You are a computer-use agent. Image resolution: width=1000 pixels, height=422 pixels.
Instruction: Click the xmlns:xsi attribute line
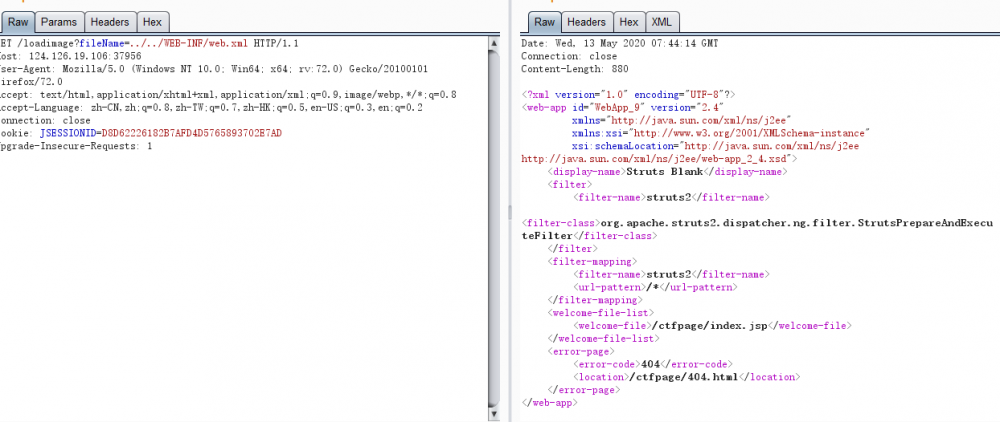pyautogui.click(x=721, y=133)
